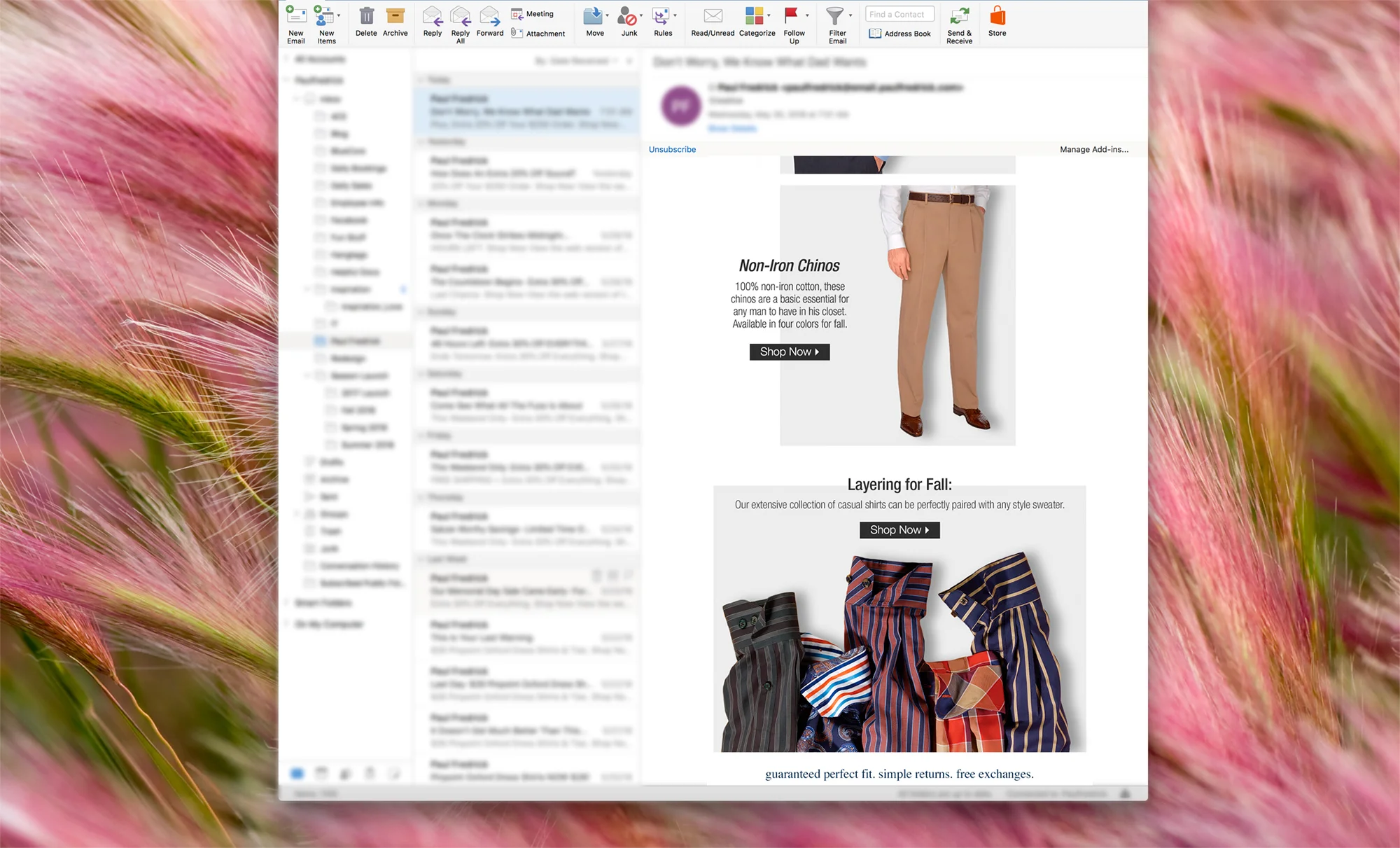The image size is (1400, 848).
Task: Focus the Find a Contact field
Action: click(x=899, y=14)
